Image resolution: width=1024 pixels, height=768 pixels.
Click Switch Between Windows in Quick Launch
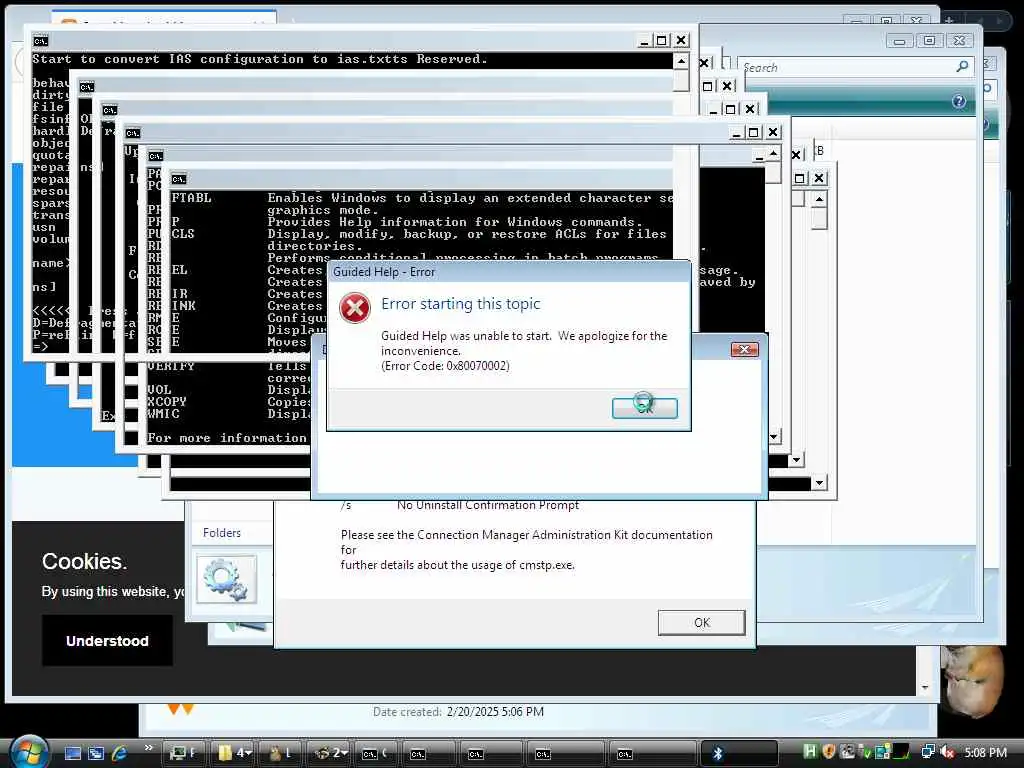pyautogui.click(x=96, y=753)
